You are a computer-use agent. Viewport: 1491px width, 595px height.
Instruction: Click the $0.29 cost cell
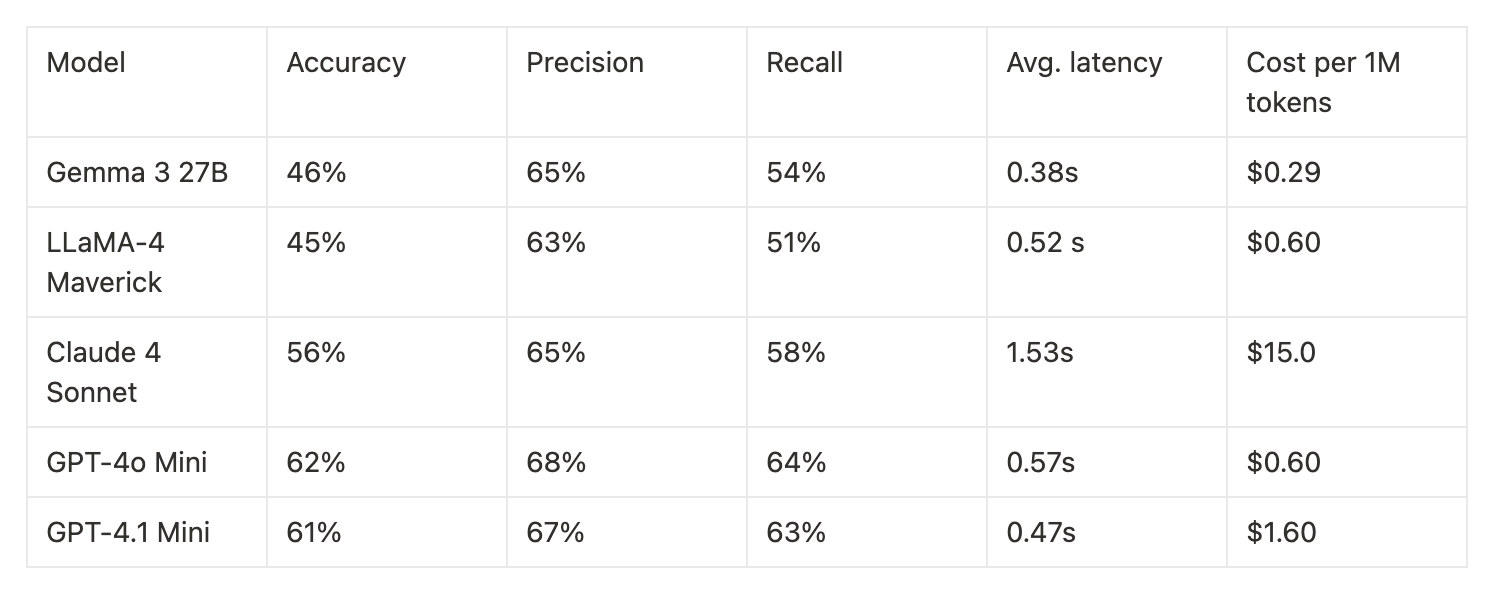tap(1347, 172)
